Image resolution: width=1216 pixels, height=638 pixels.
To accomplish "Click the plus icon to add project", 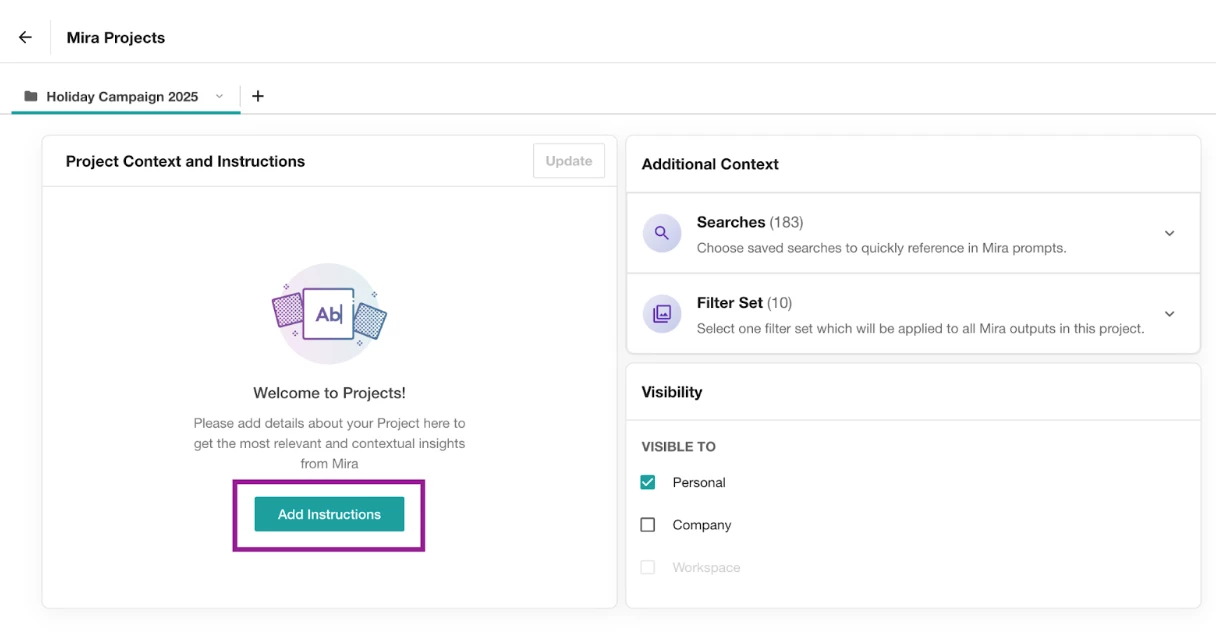I will pyautogui.click(x=258, y=96).
